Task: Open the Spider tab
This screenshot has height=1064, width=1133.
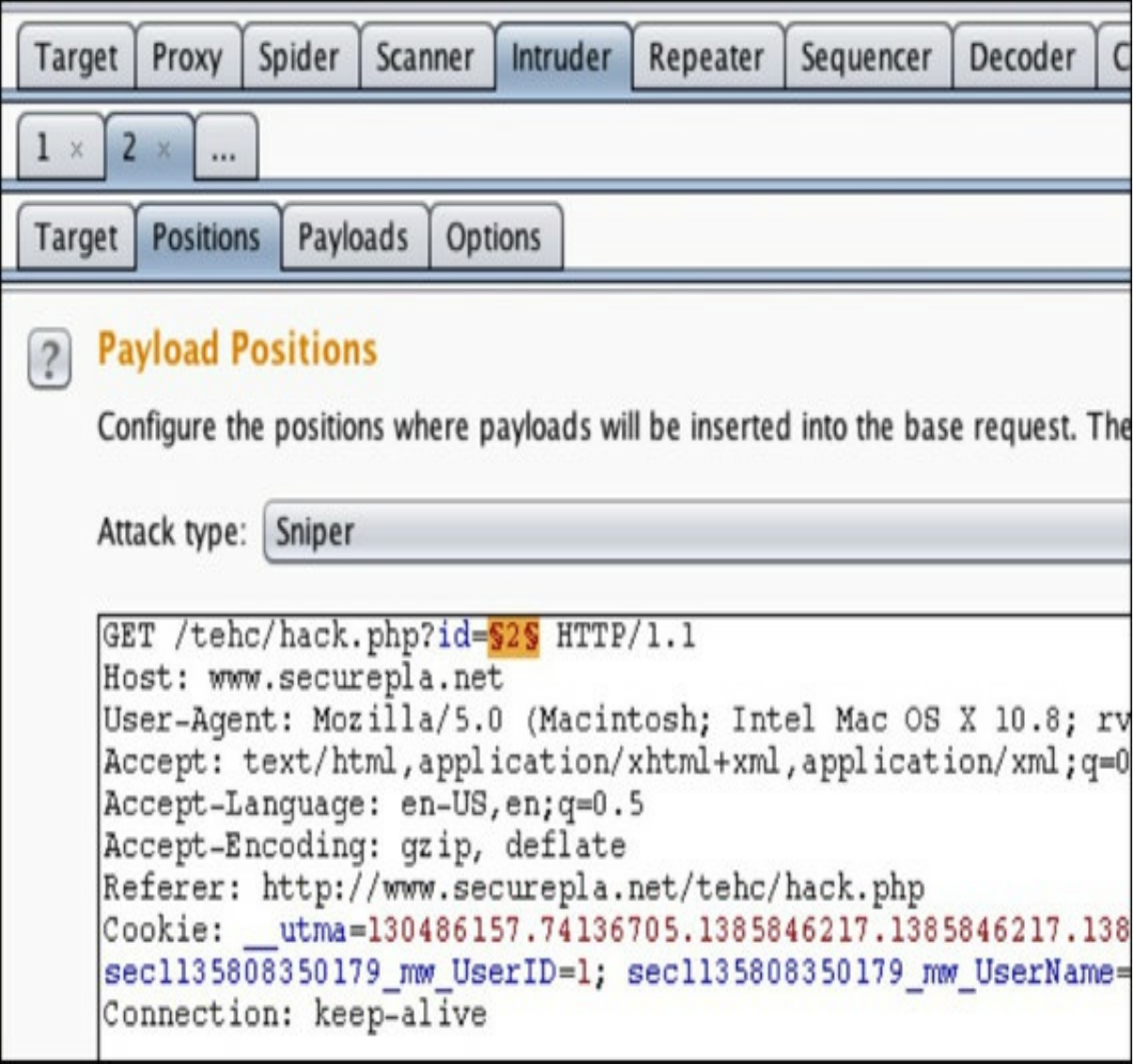Action: coord(300,57)
